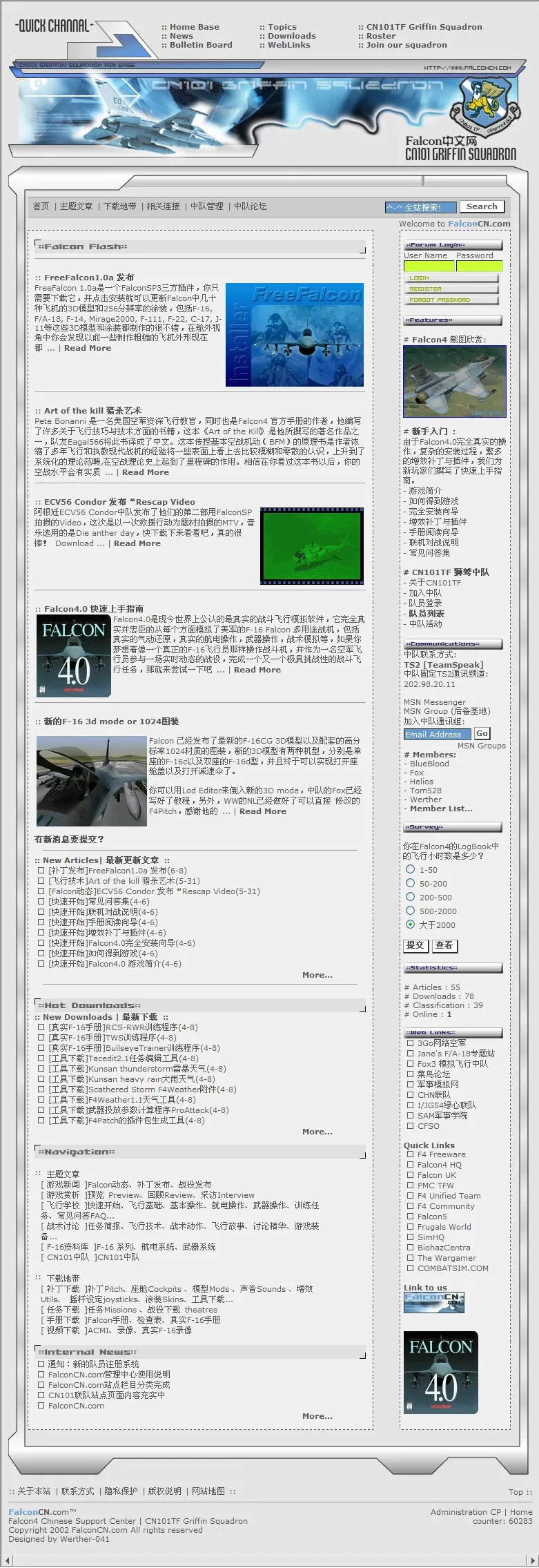This screenshot has width=539, height=1568.
Task: Click the Falcon 4.0 box art in the quick-start article
Action: coord(74,656)
